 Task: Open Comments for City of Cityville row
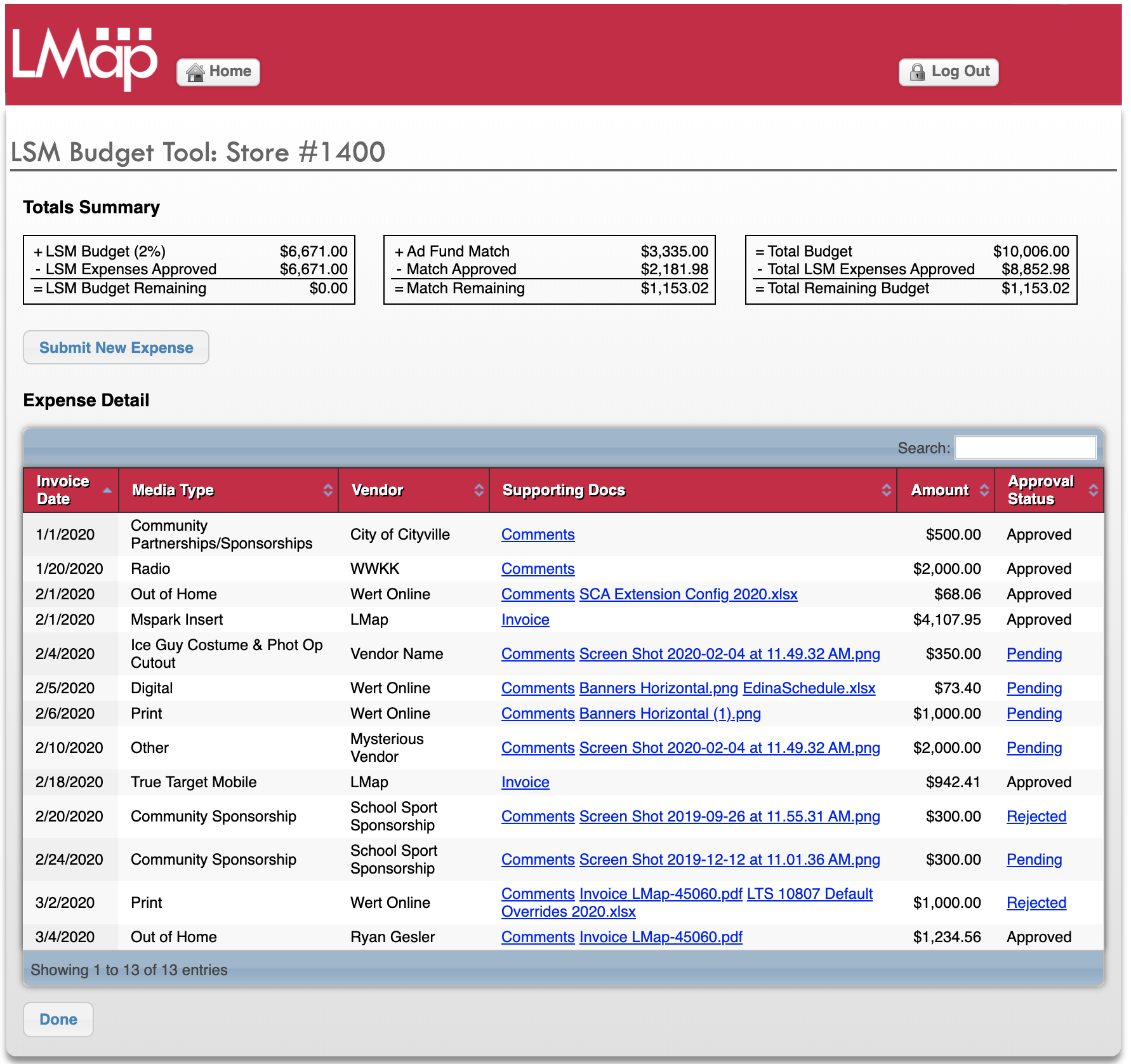click(538, 535)
